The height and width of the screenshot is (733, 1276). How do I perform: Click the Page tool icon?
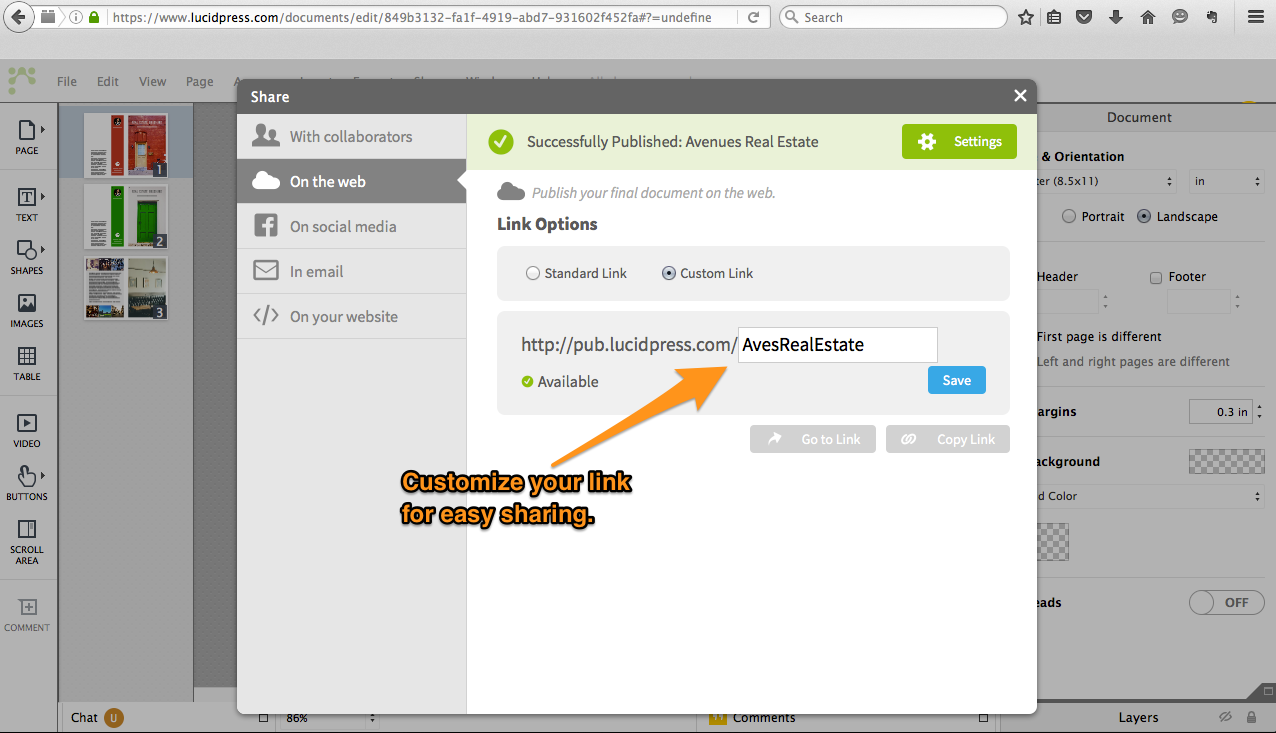click(x=27, y=136)
